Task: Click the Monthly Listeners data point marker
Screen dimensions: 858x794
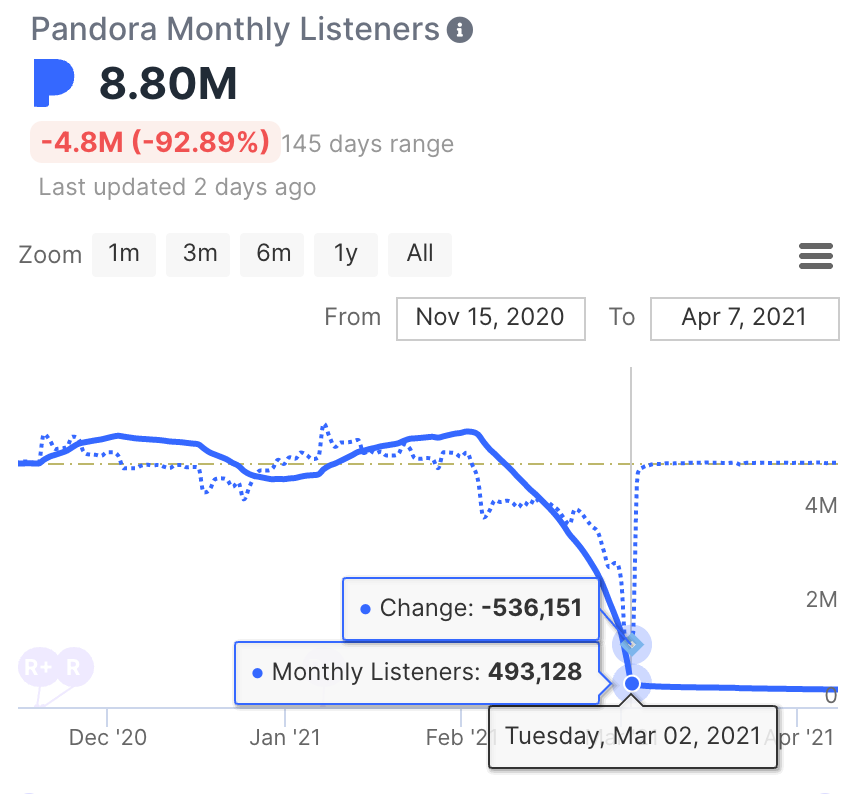Action: (632, 683)
